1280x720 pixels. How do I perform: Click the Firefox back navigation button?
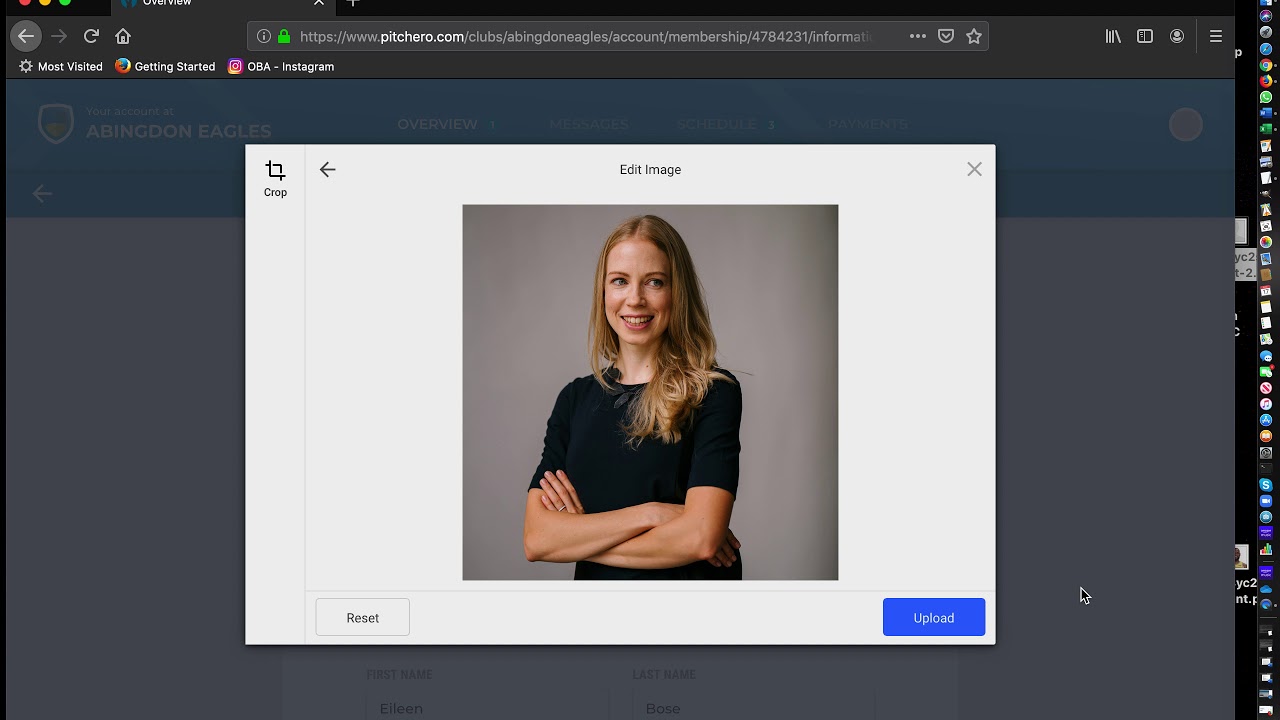click(26, 36)
